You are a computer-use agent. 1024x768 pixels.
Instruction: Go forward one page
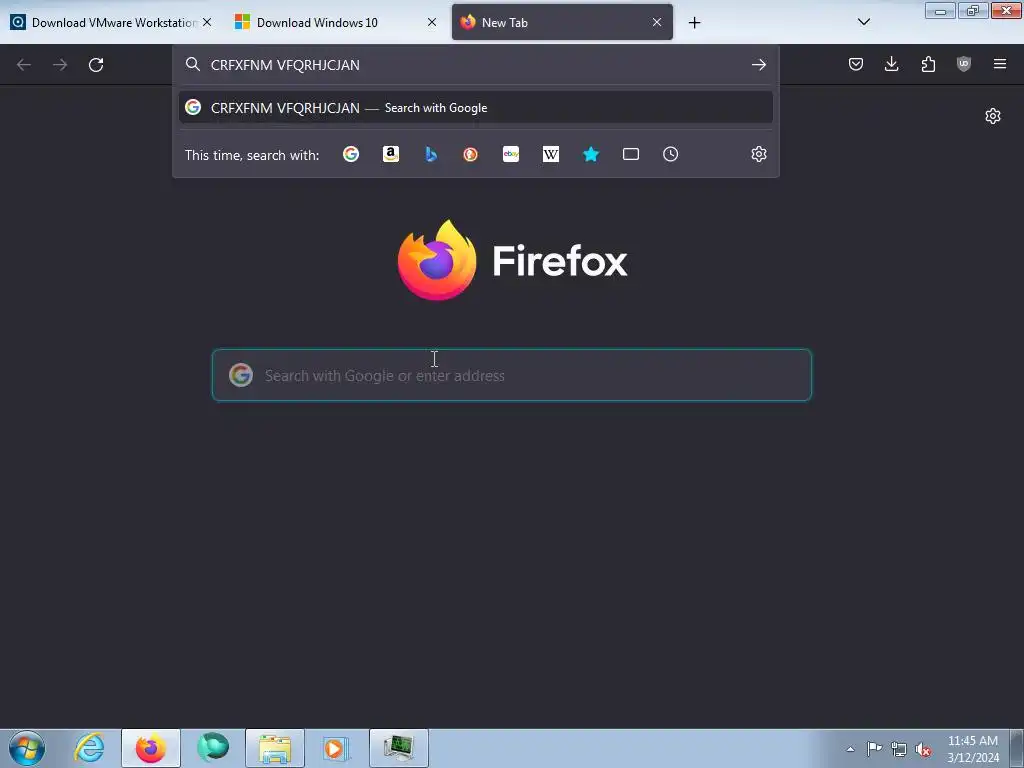pos(60,65)
